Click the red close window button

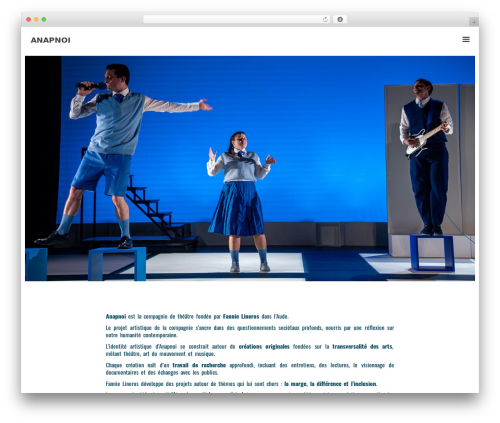tap(29, 19)
